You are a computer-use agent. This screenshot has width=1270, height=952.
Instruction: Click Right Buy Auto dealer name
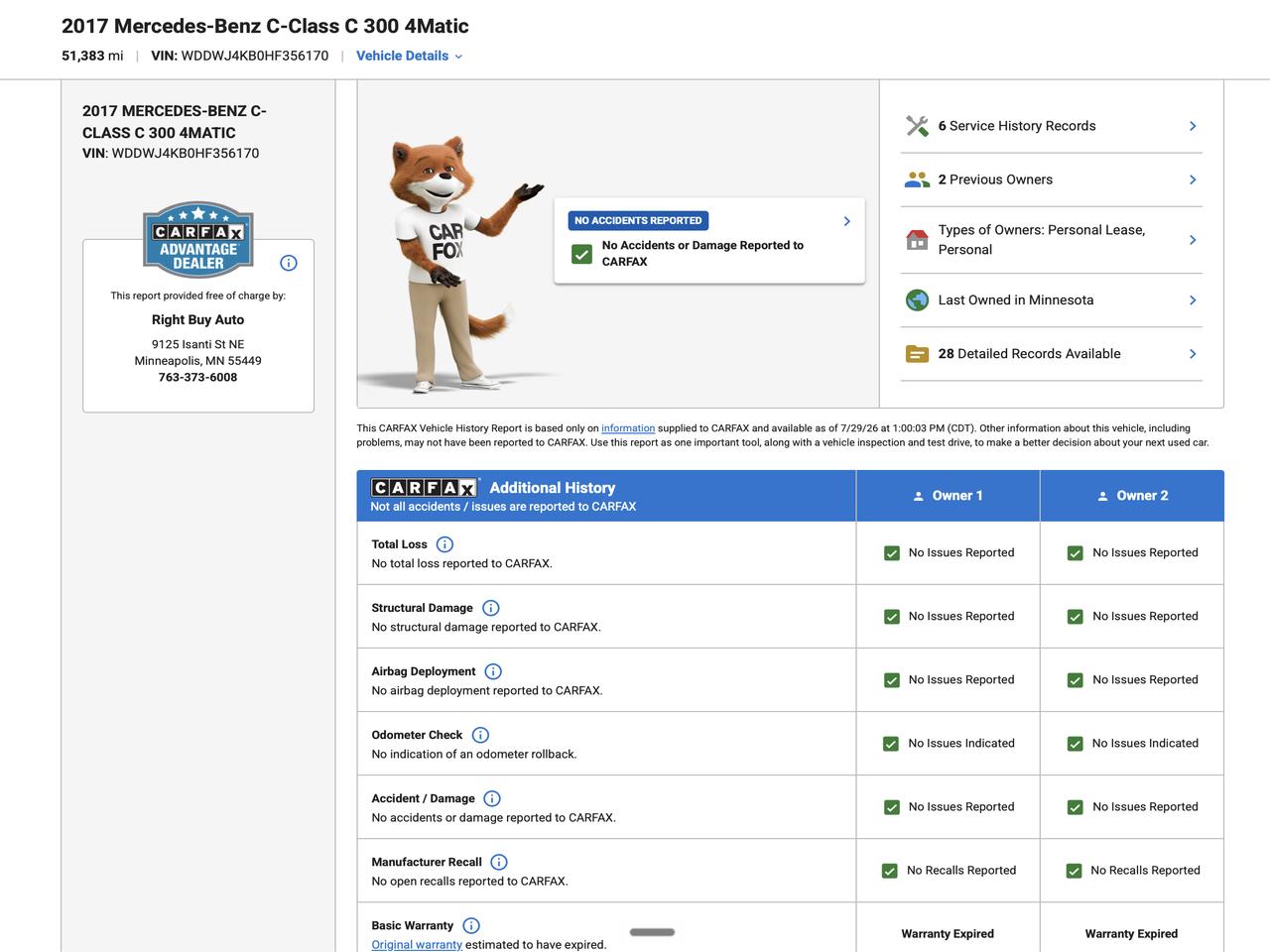(x=197, y=319)
